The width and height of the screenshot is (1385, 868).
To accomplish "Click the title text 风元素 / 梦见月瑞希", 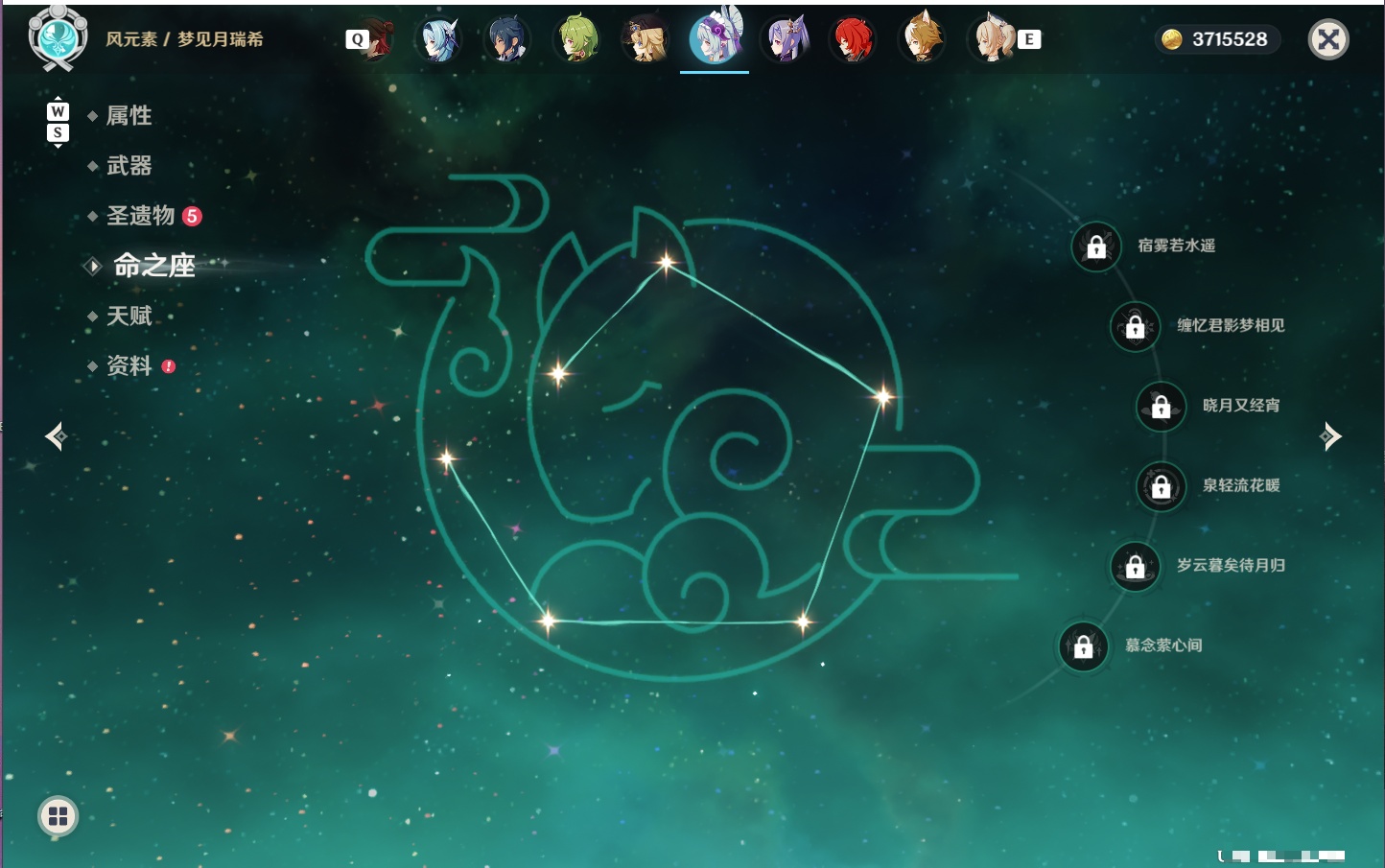I will (x=184, y=39).
